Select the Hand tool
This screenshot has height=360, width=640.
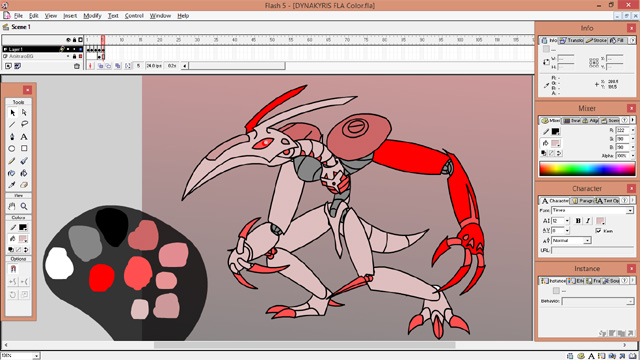12,206
